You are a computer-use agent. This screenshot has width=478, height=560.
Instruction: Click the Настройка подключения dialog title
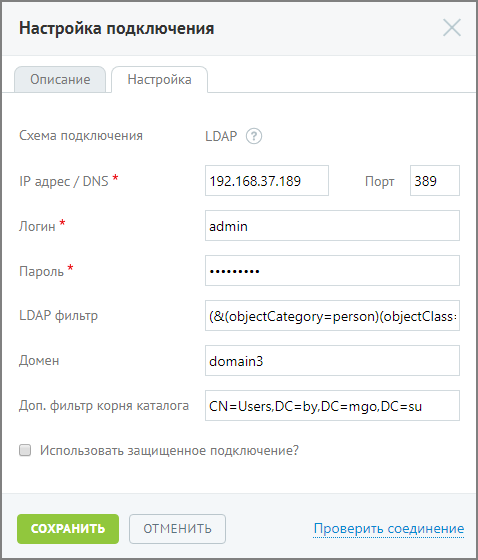click(x=116, y=28)
